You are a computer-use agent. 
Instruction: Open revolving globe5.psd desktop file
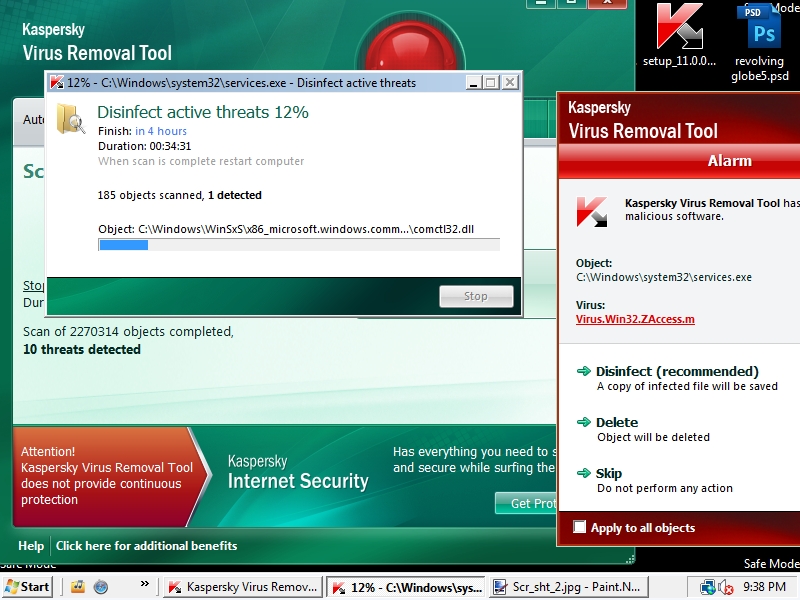759,42
